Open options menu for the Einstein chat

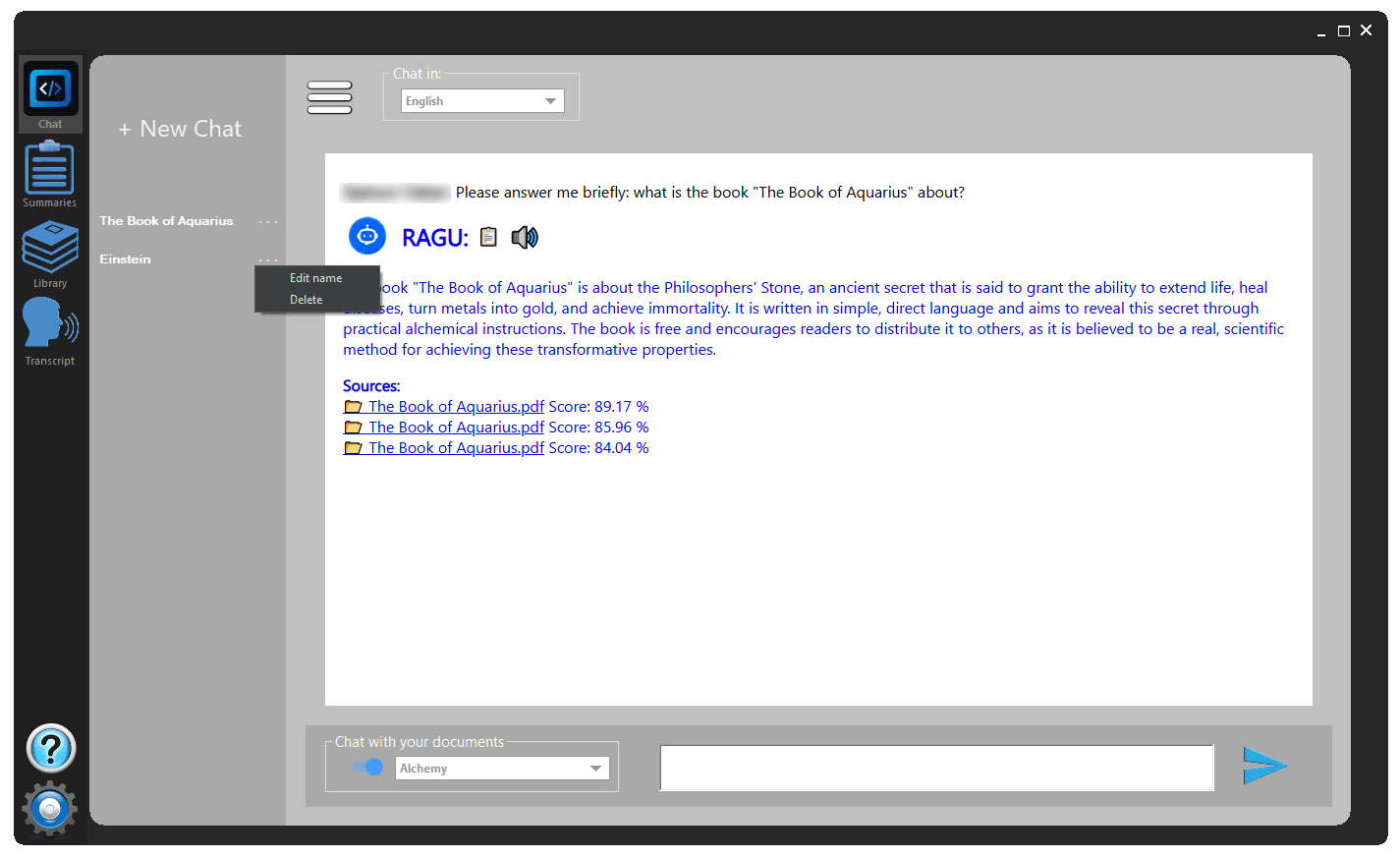pyautogui.click(x=267, y=258)
